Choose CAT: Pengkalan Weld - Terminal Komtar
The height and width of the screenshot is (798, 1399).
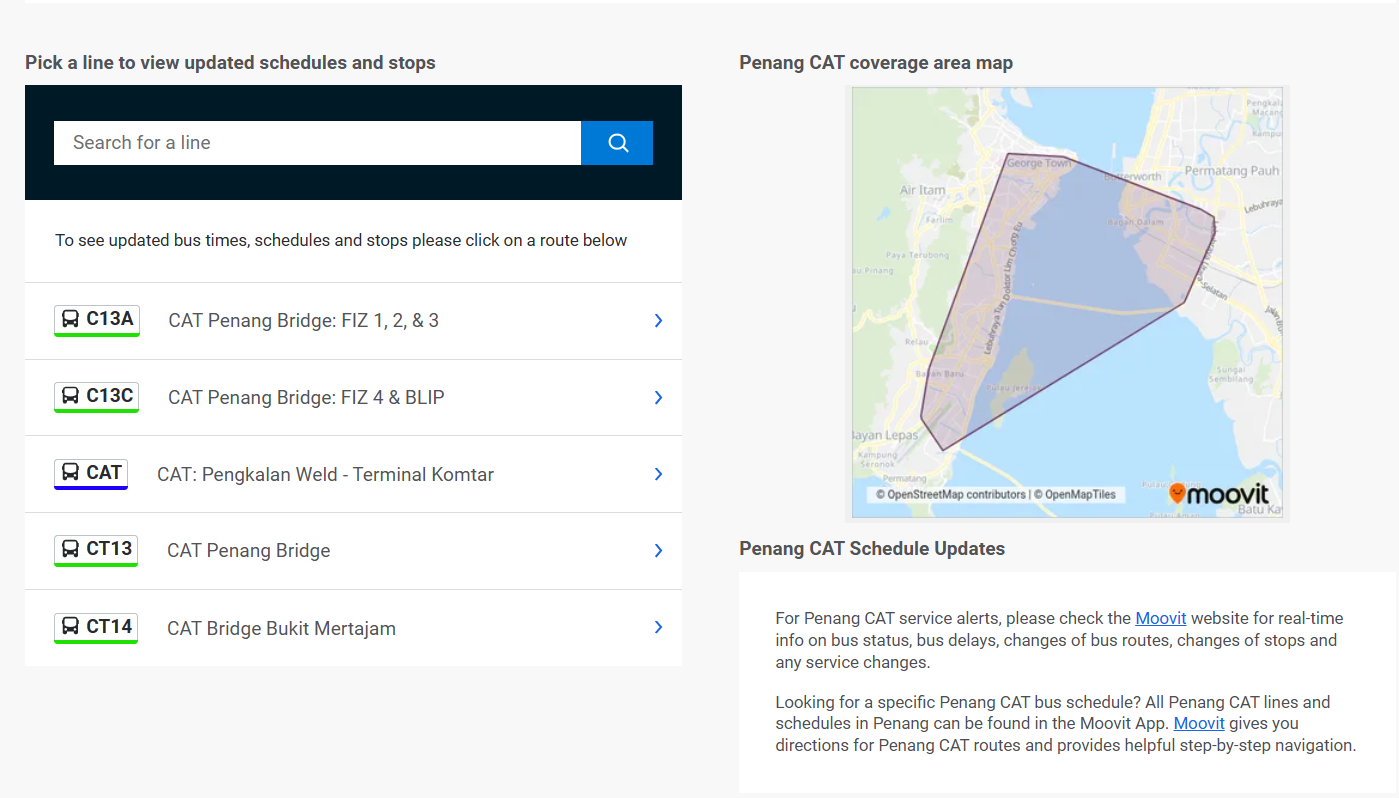pyautogui.click(x=325, y=474)
